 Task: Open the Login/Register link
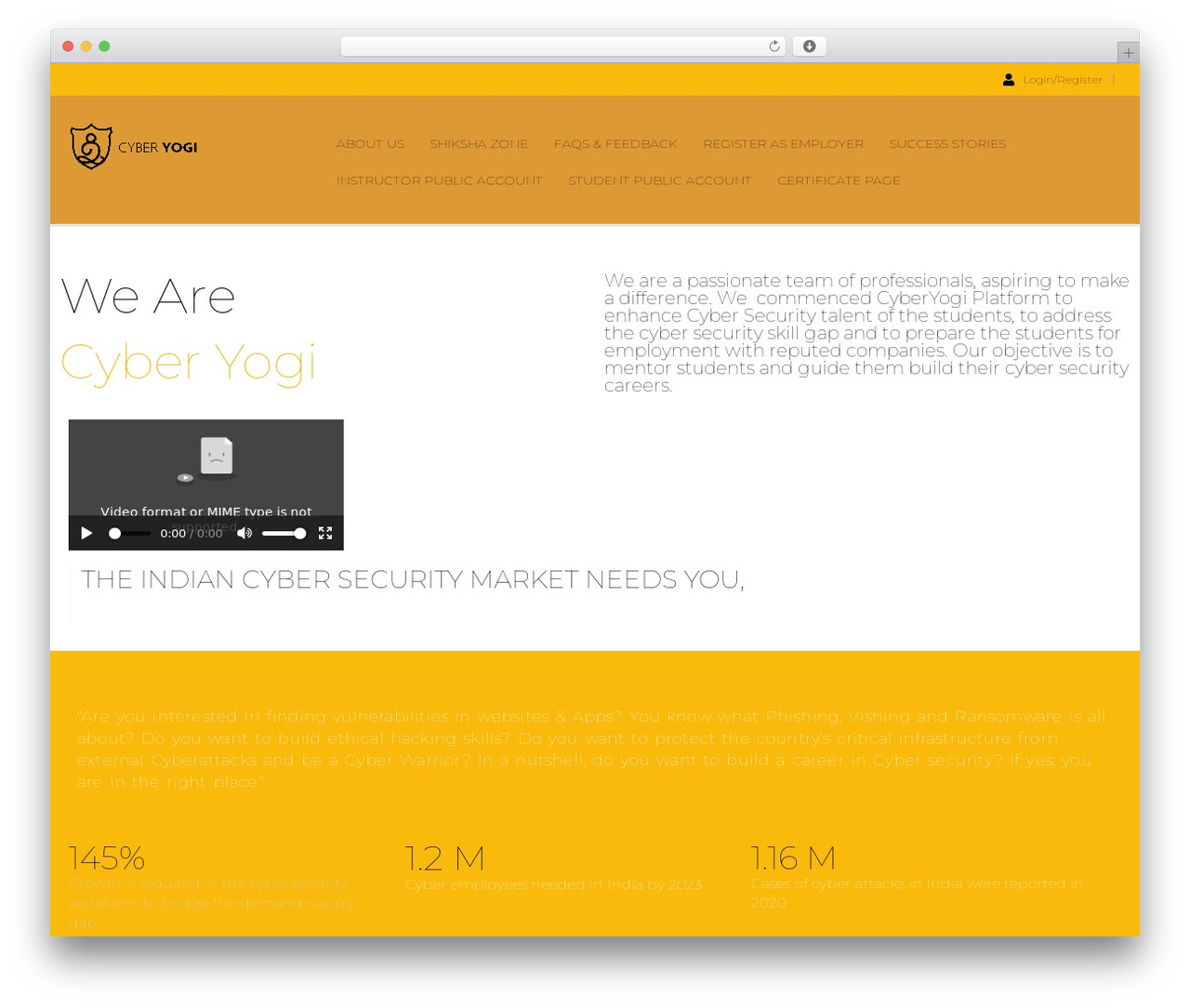point(1063,80)
